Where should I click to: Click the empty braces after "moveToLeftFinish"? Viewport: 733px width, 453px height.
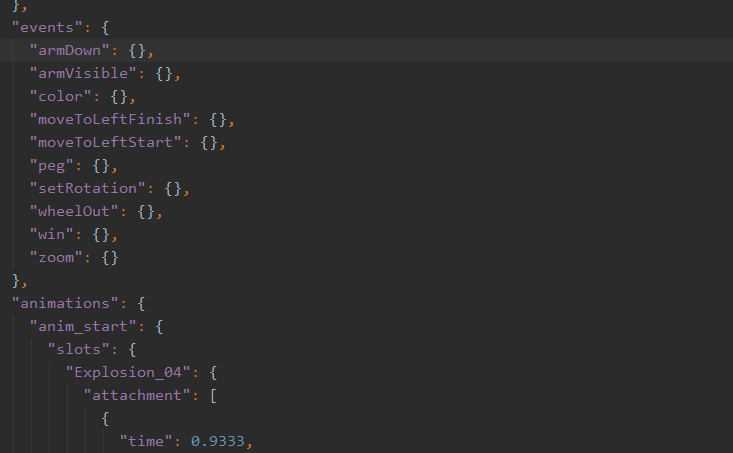[x=218, y=120]
